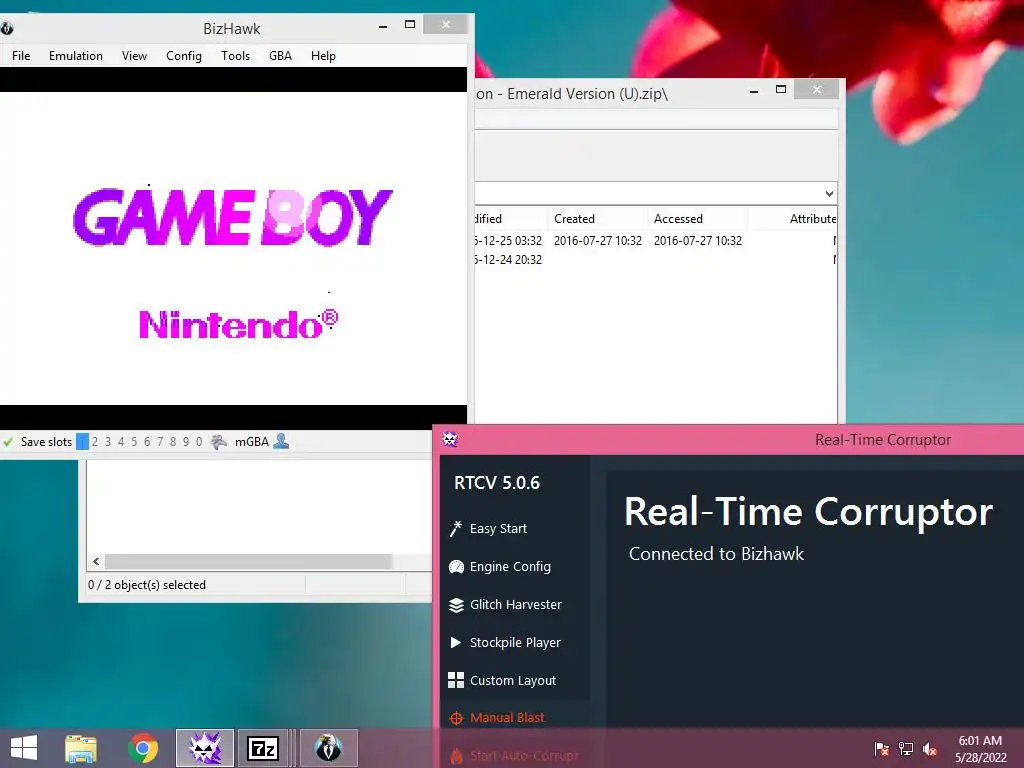Open the Windows Start menu
This screenshot has height=768, width=1024.
pos(24,748)
